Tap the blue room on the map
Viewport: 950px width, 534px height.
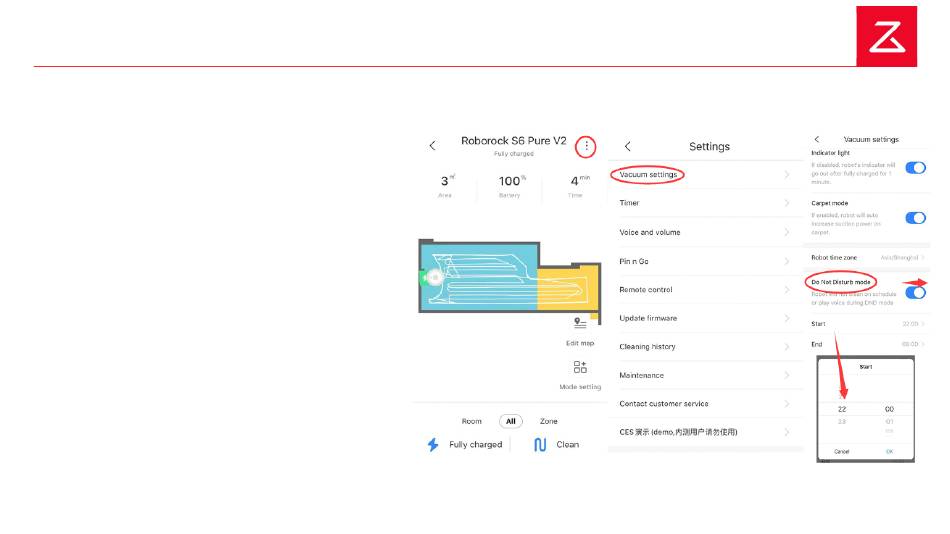coord(479,278)
